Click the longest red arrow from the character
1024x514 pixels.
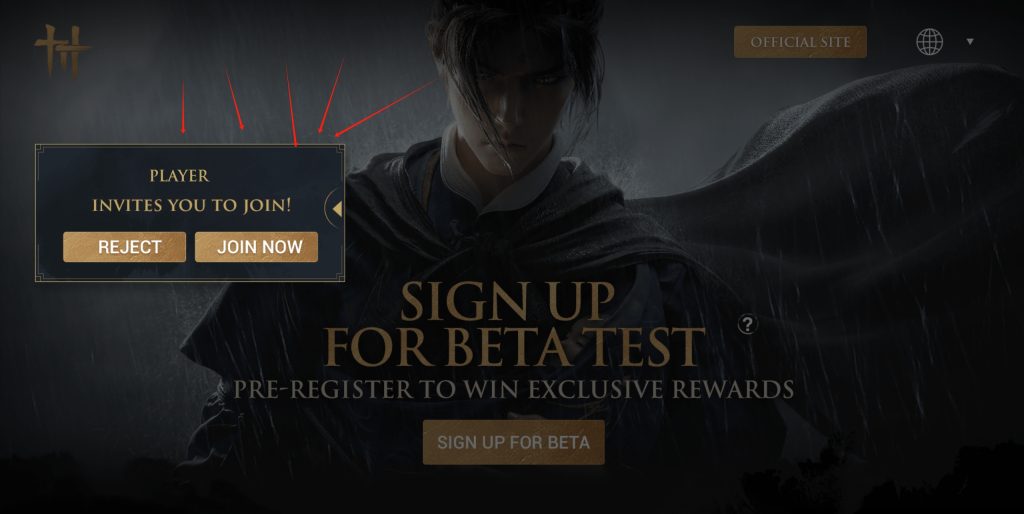385,108
